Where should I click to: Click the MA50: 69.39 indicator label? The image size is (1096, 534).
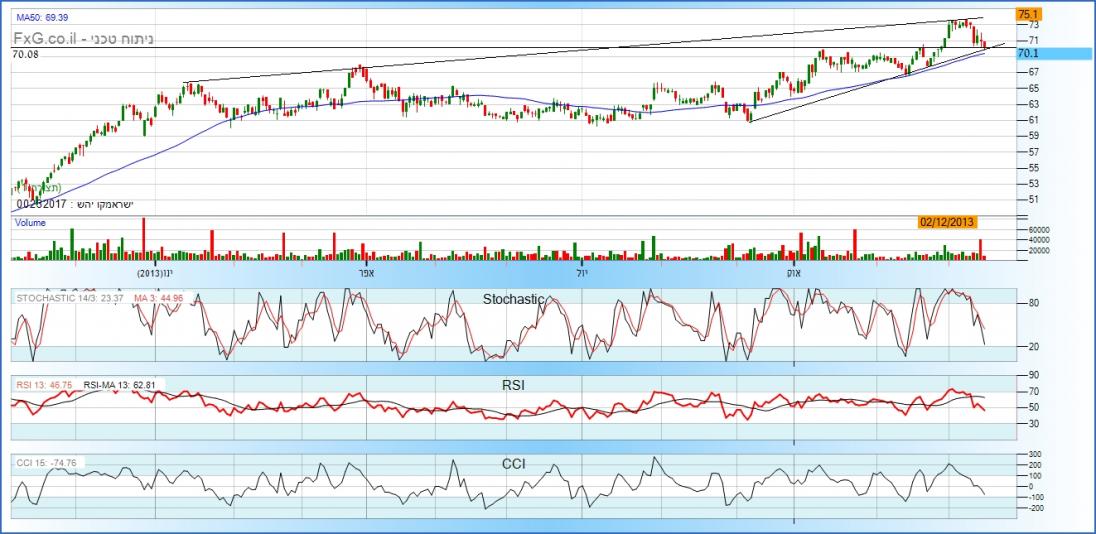[x=41, y=18]
